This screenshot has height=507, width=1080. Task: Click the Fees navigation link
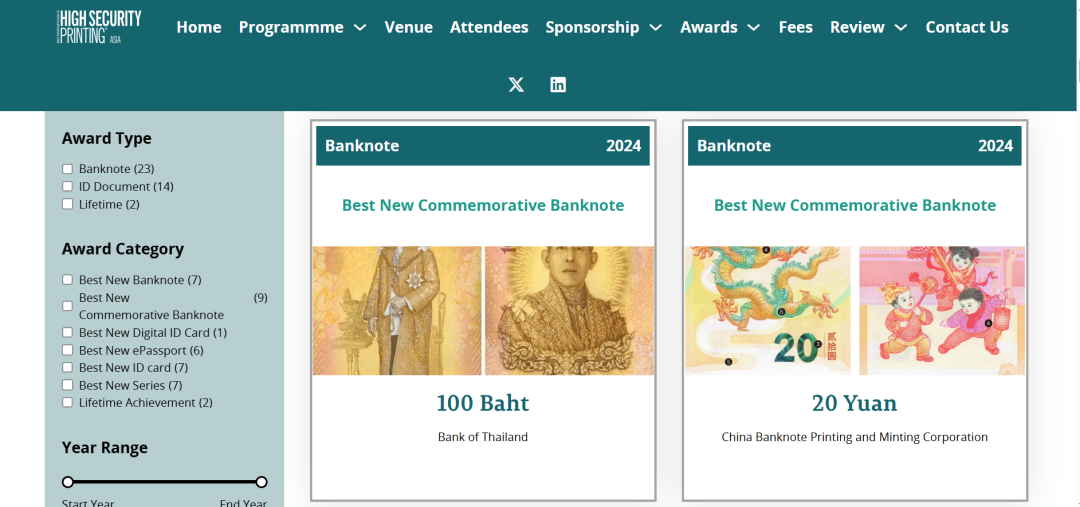[795, 28]
